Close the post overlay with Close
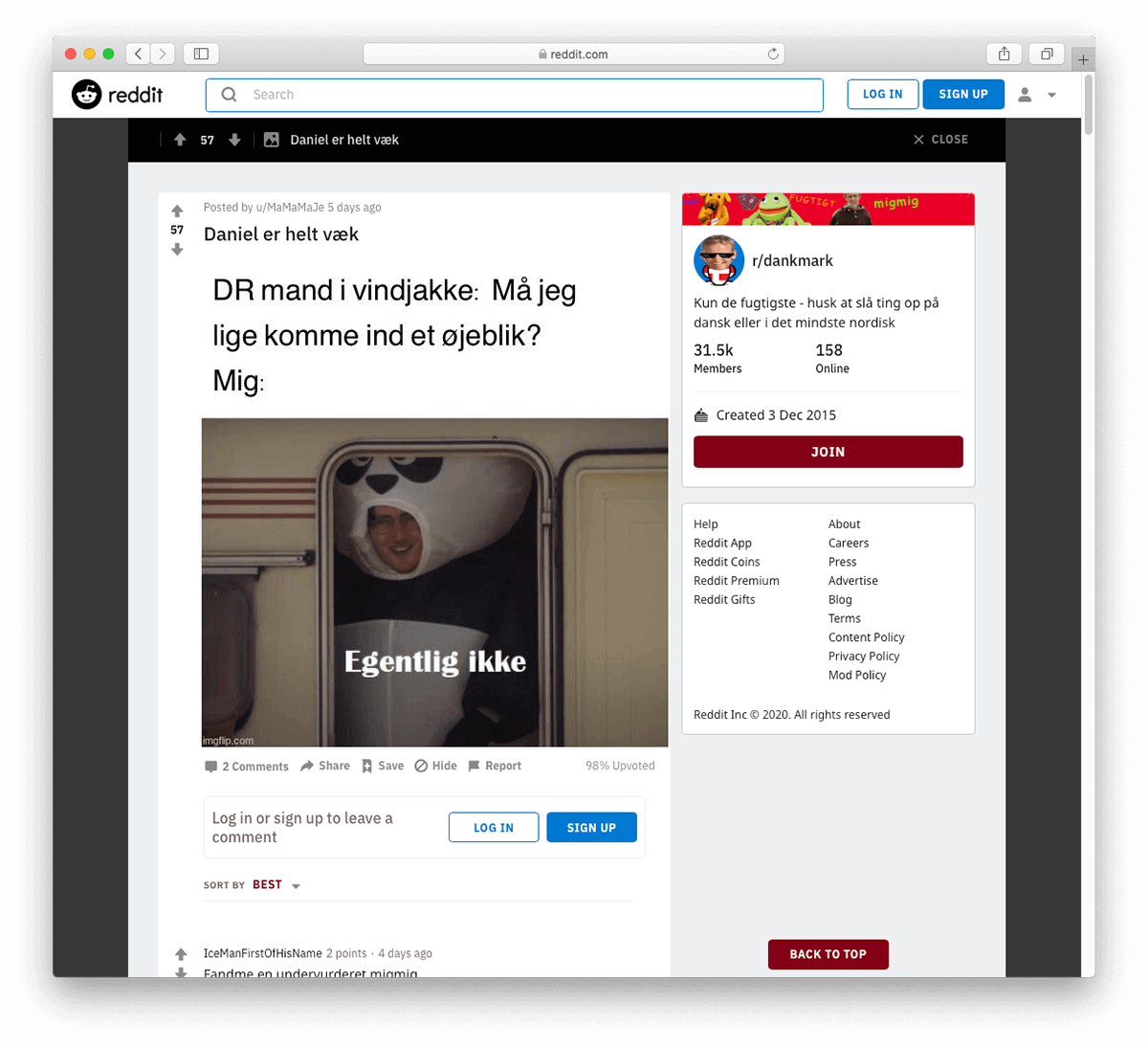Image resolution: width=1148 pixels, height=1047 pixels. point(940,140)
